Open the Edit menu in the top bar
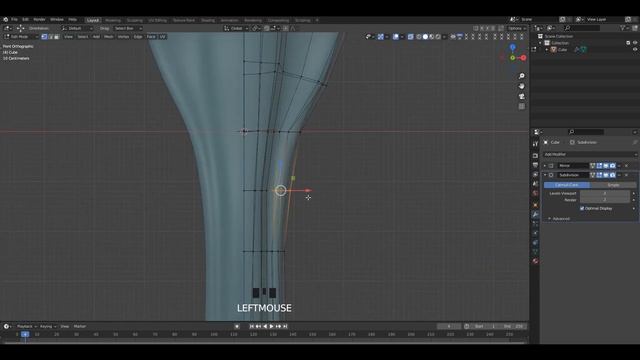 click(25, 20)
